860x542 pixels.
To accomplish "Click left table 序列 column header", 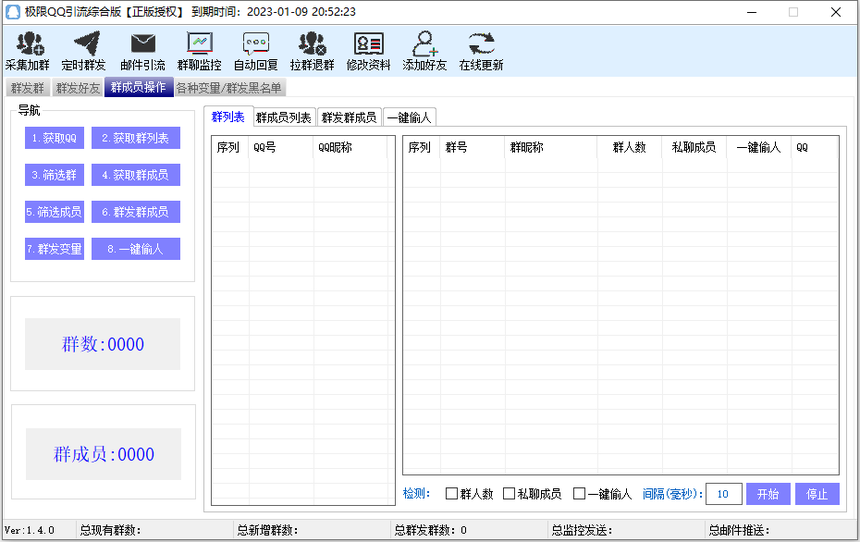I will pos(230,148).
